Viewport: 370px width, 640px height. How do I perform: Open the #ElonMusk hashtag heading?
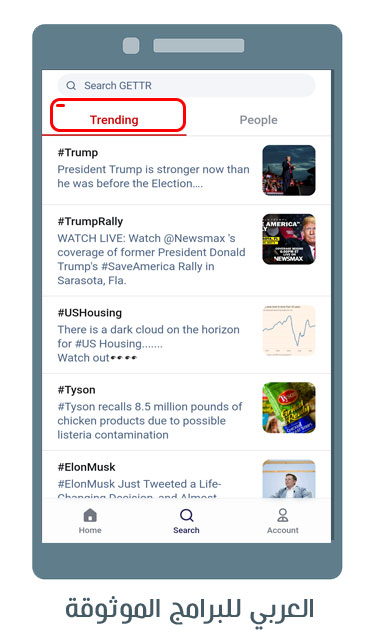[x=86, y=467]
